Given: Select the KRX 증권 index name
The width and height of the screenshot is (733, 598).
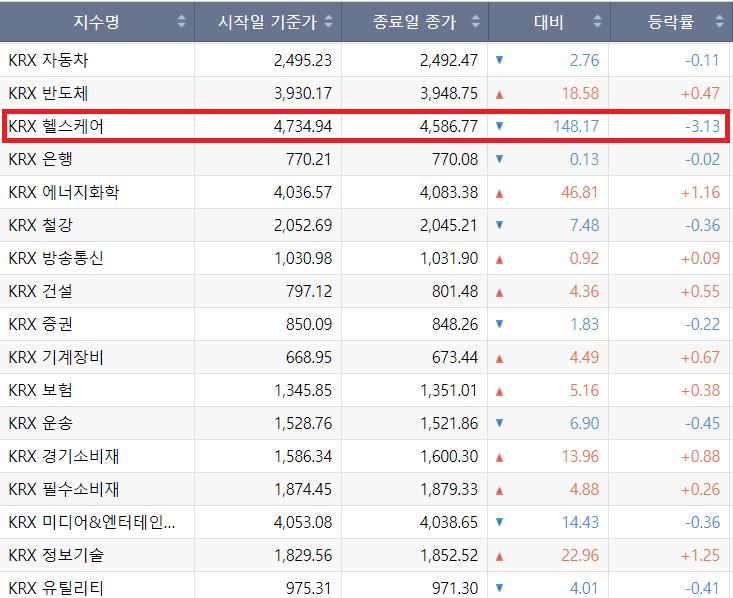Looking at the screenshot, I should [x=40, y=324].
